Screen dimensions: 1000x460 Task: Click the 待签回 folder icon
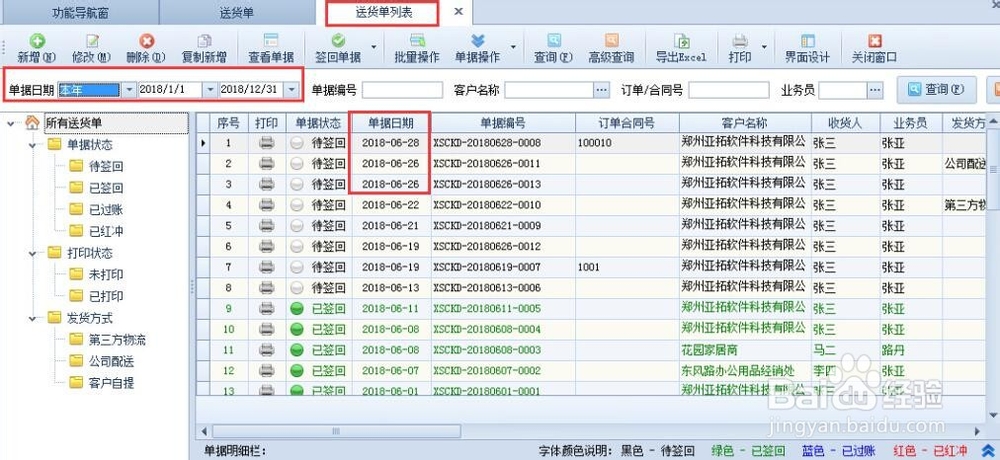(x=77, y=166)
